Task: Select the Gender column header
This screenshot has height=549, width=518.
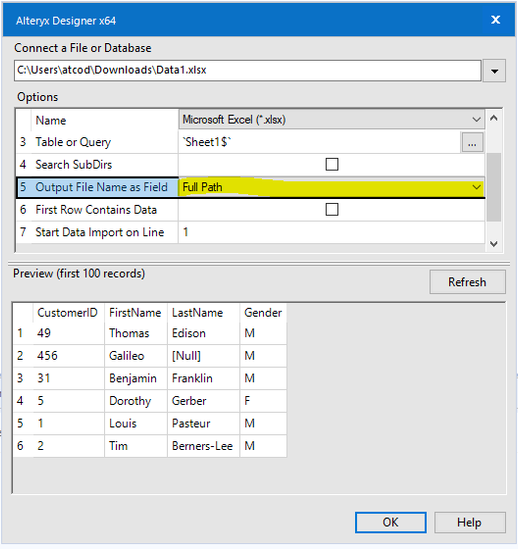Action: (263, 313)
